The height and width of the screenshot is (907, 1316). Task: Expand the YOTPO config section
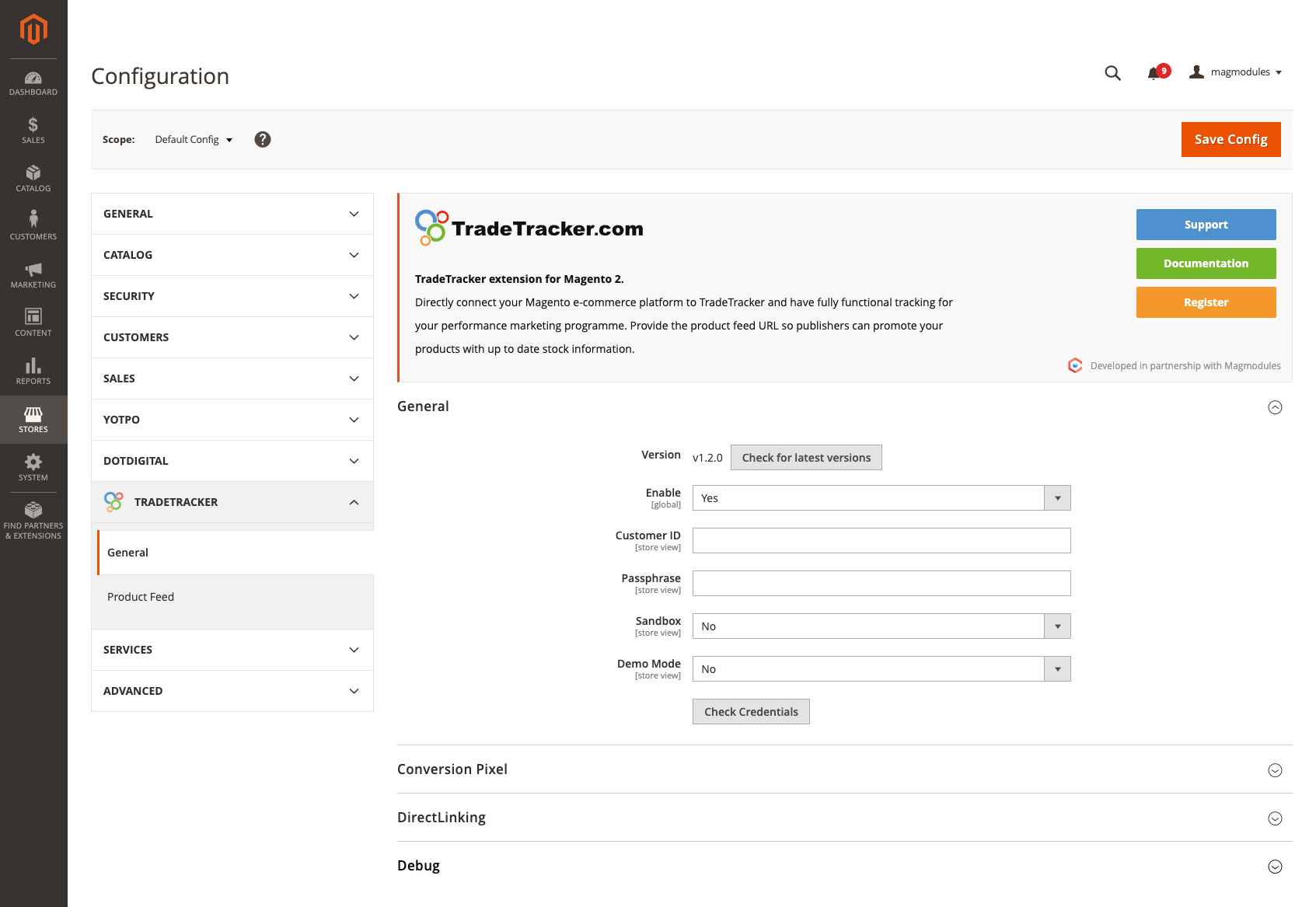(232, 420)
